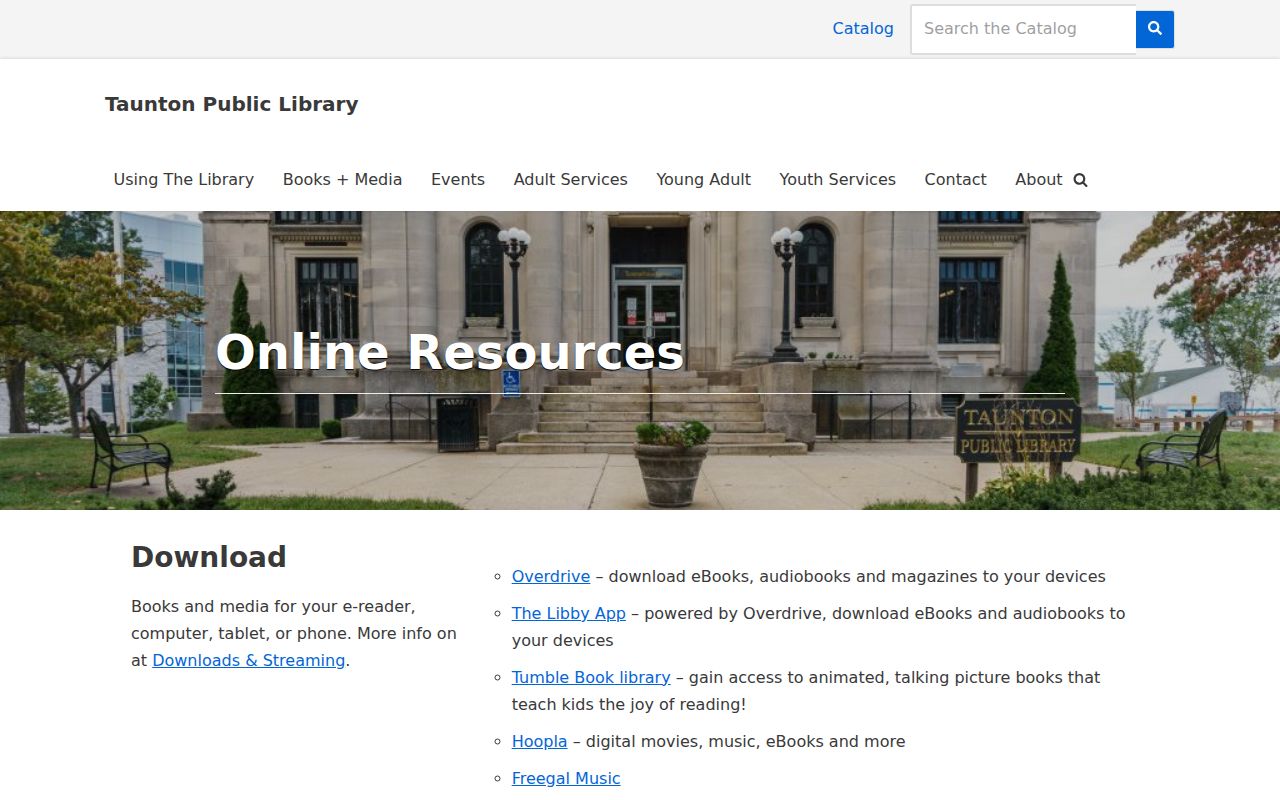Screen dimensions: 1280x800
Task: Open the Hoopla link
Action: (x=540, y=742)
